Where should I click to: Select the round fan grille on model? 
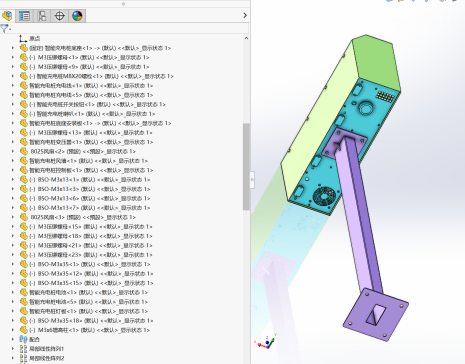[325, 196]
